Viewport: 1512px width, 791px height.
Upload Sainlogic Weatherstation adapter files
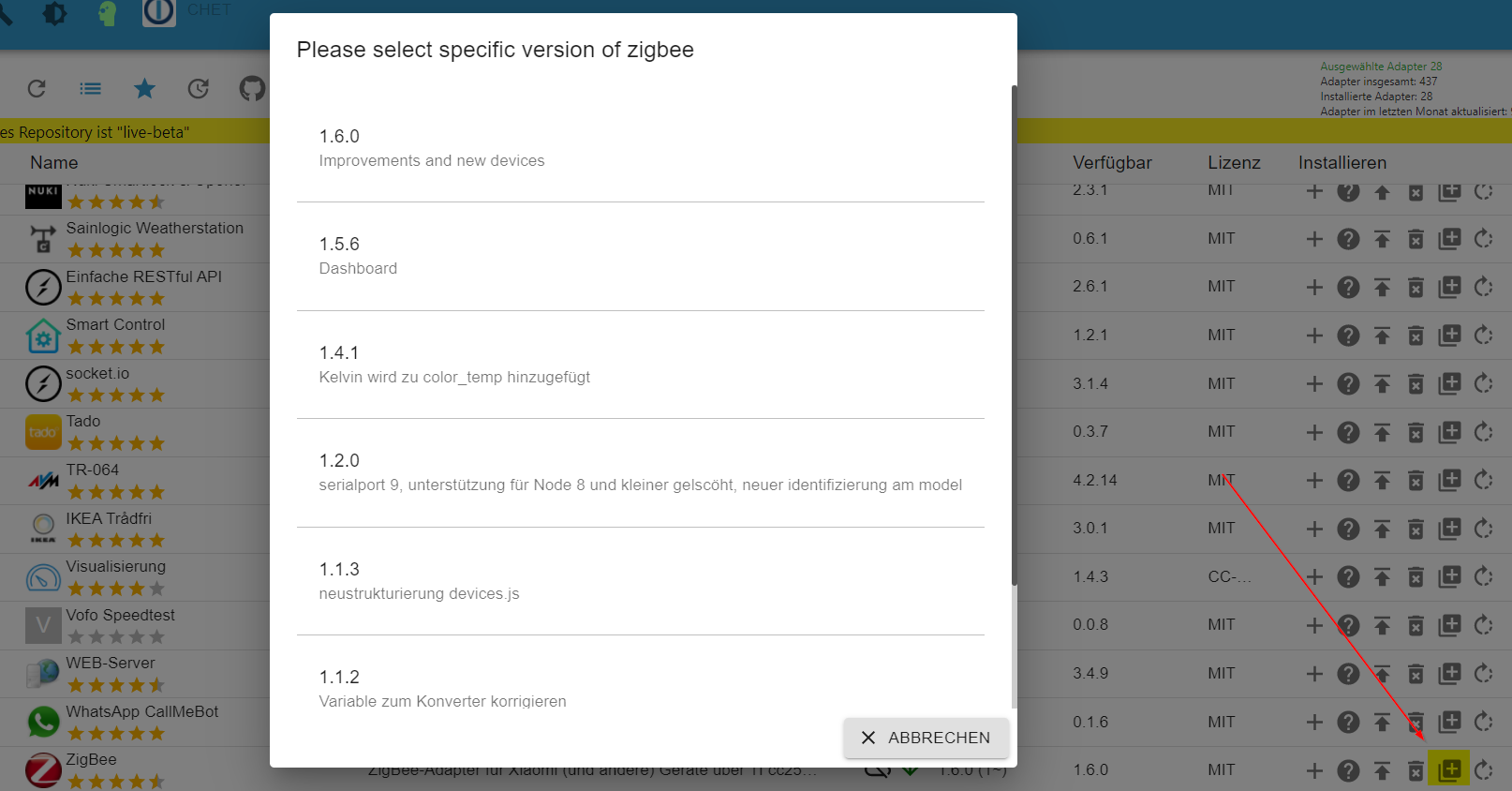(1382, 239)
